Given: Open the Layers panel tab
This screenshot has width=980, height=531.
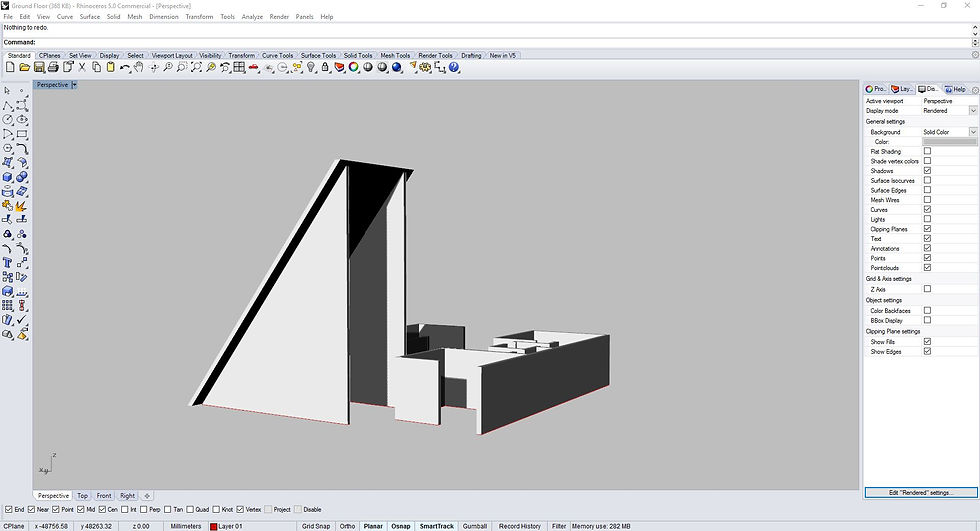Looking at the screenshot, I should 902,89.
